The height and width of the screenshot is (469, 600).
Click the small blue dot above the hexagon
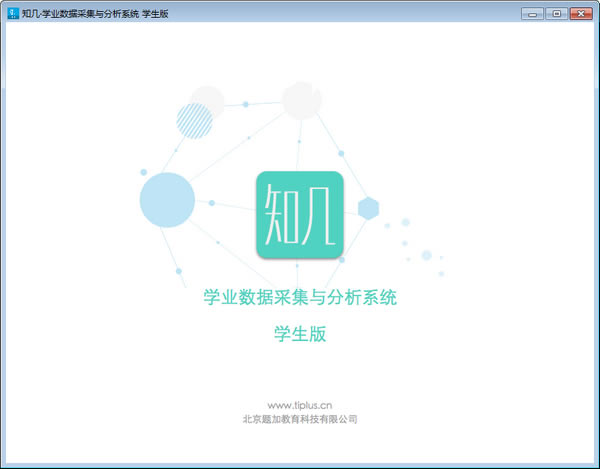[x=341, y=153]
